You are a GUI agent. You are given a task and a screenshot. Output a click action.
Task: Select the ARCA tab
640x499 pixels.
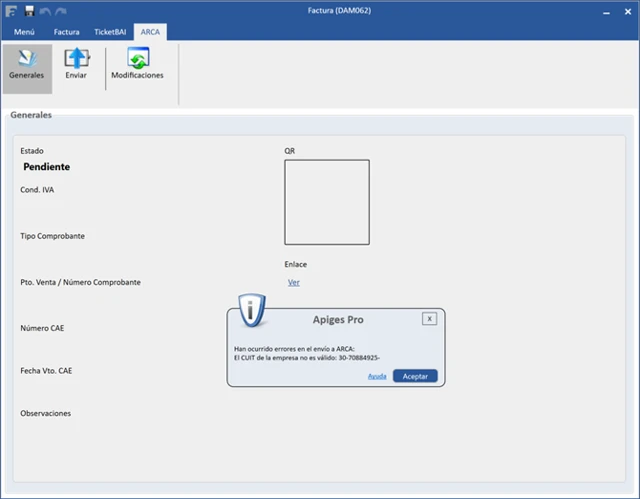coord(150,32)
